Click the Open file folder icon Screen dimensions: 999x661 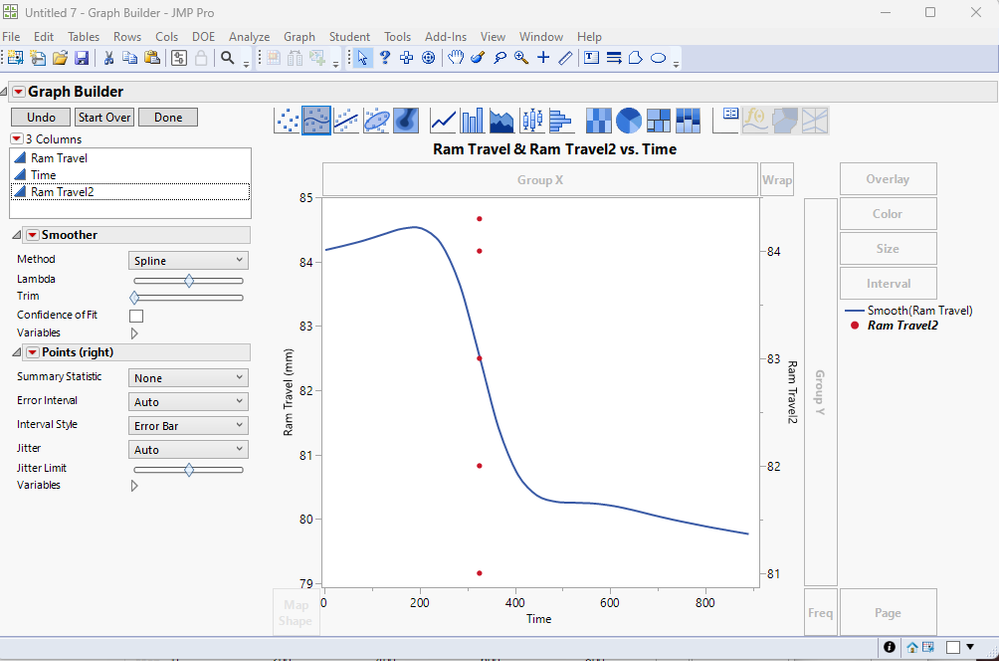pos(60,59)
